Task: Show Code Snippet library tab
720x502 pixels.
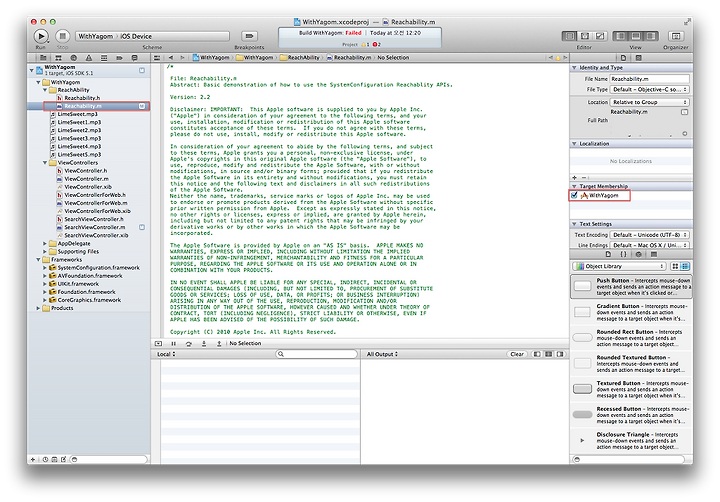Action: click(x=623, y=254)
